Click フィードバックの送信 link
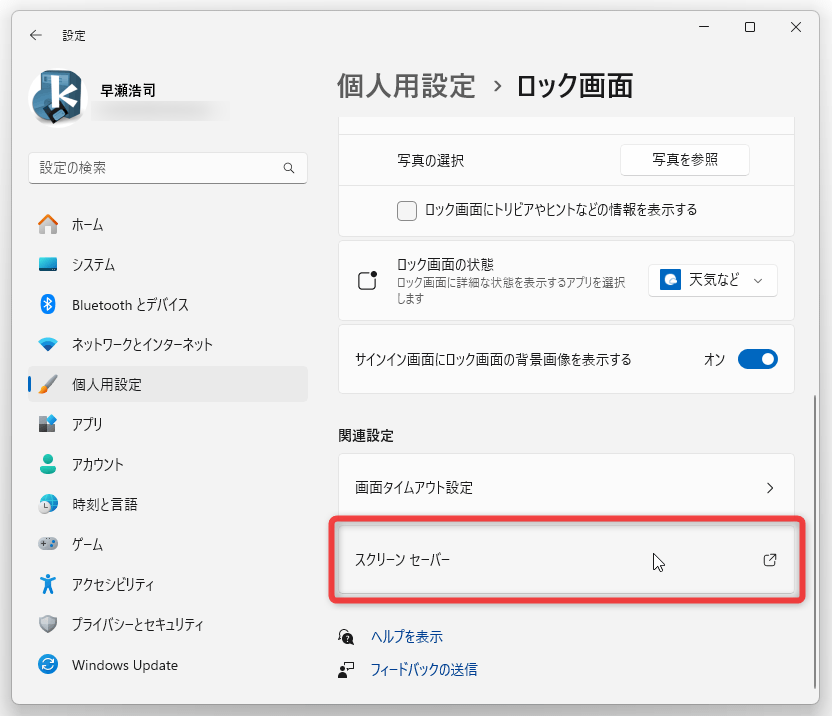Image resolution: width=832 pixels, height=716 pixels. pyautogui.click(x=423, y=670)
